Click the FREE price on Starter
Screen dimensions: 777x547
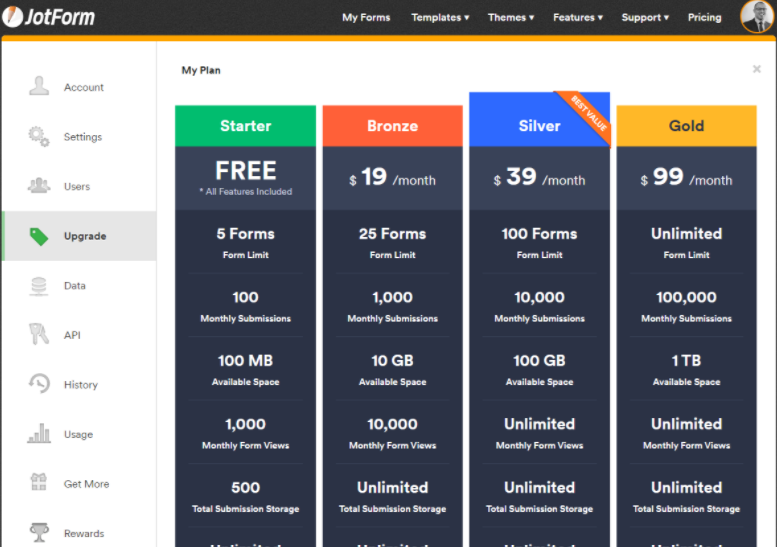246,170
